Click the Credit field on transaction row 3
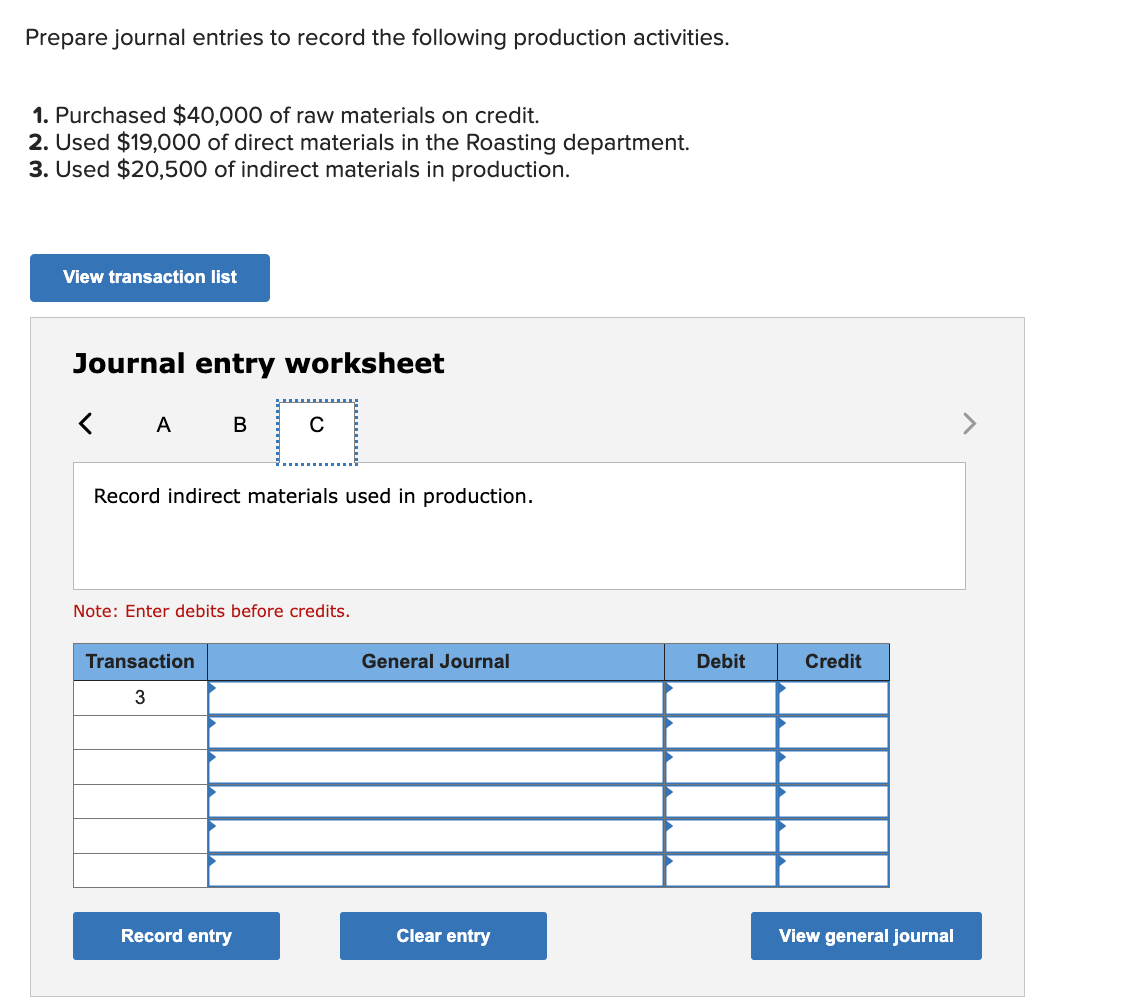This screenshot has height=1008, width=1146. click(833, 697)
